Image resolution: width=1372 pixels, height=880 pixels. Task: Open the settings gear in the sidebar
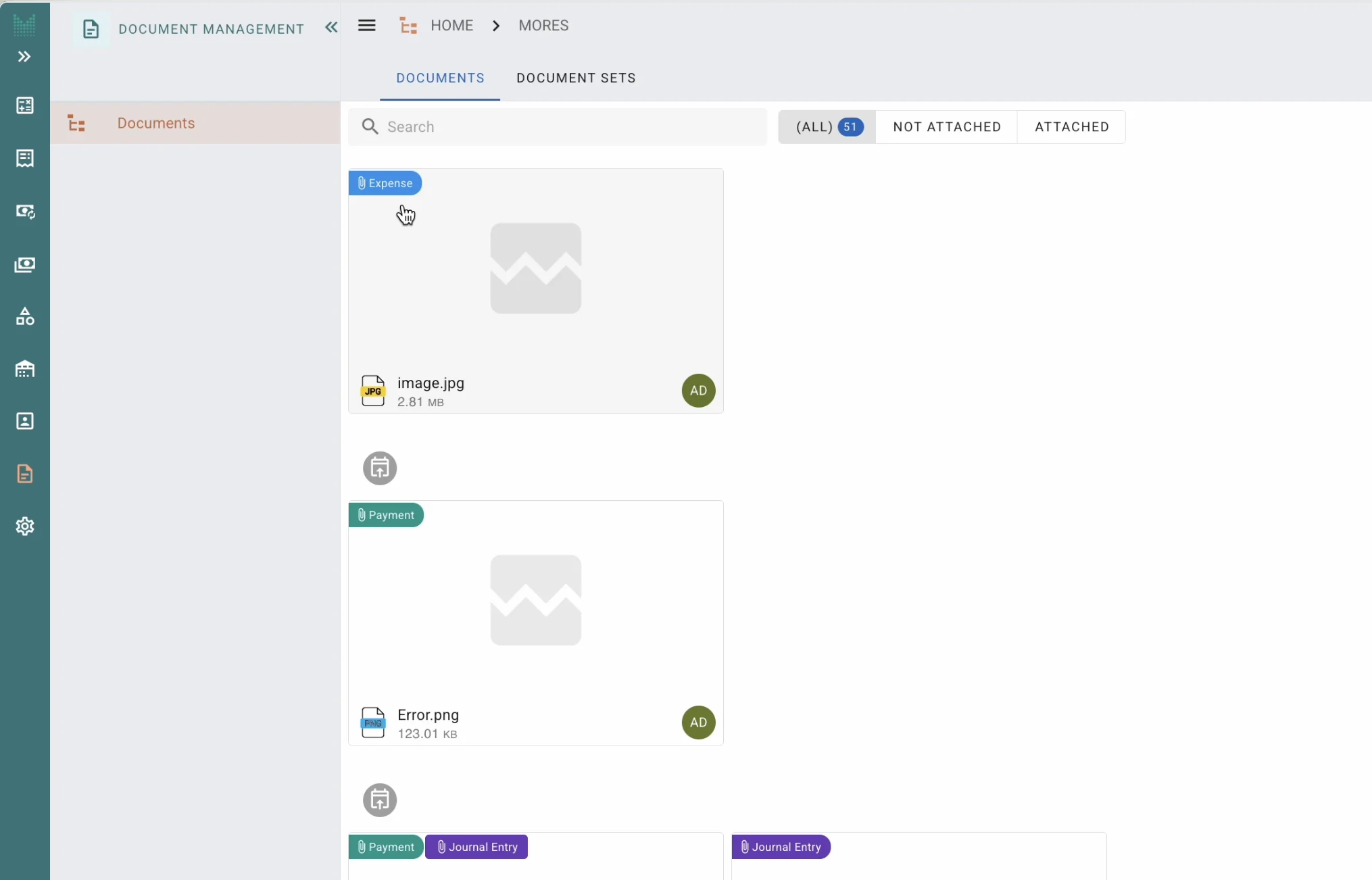click(25, 527)
